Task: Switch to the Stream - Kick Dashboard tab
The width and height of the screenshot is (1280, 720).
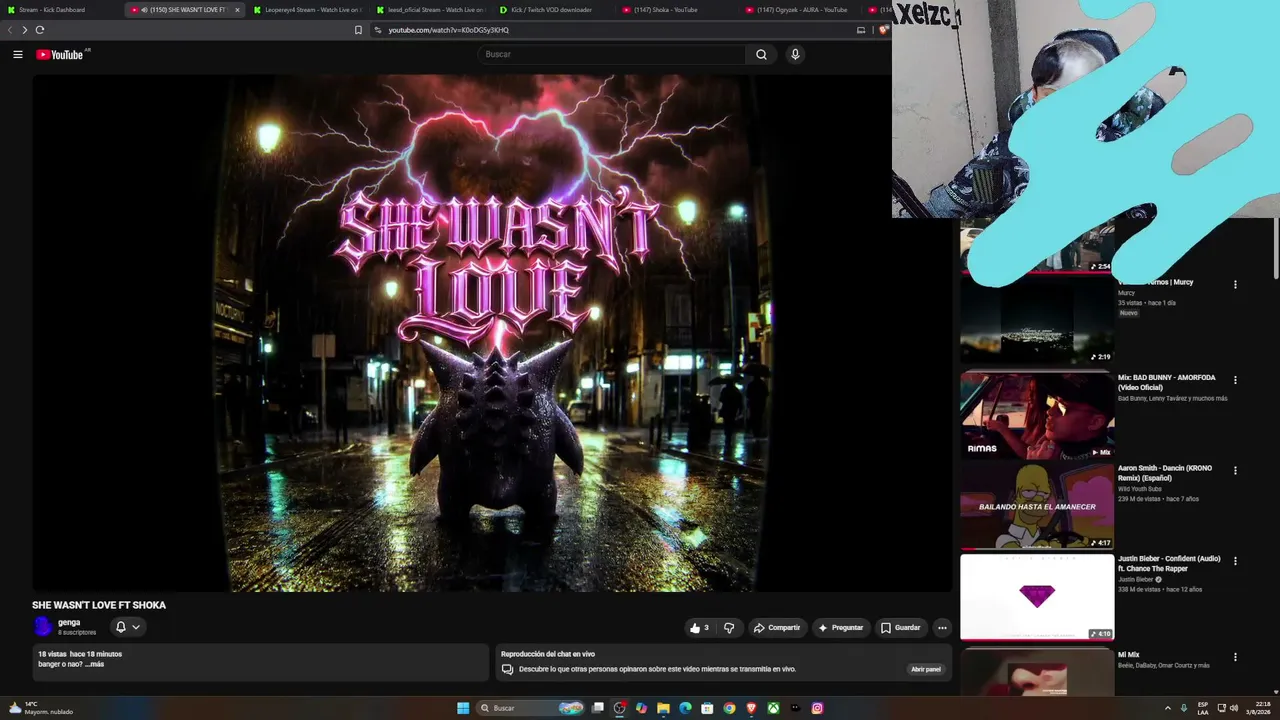Action: click(58, 10)
